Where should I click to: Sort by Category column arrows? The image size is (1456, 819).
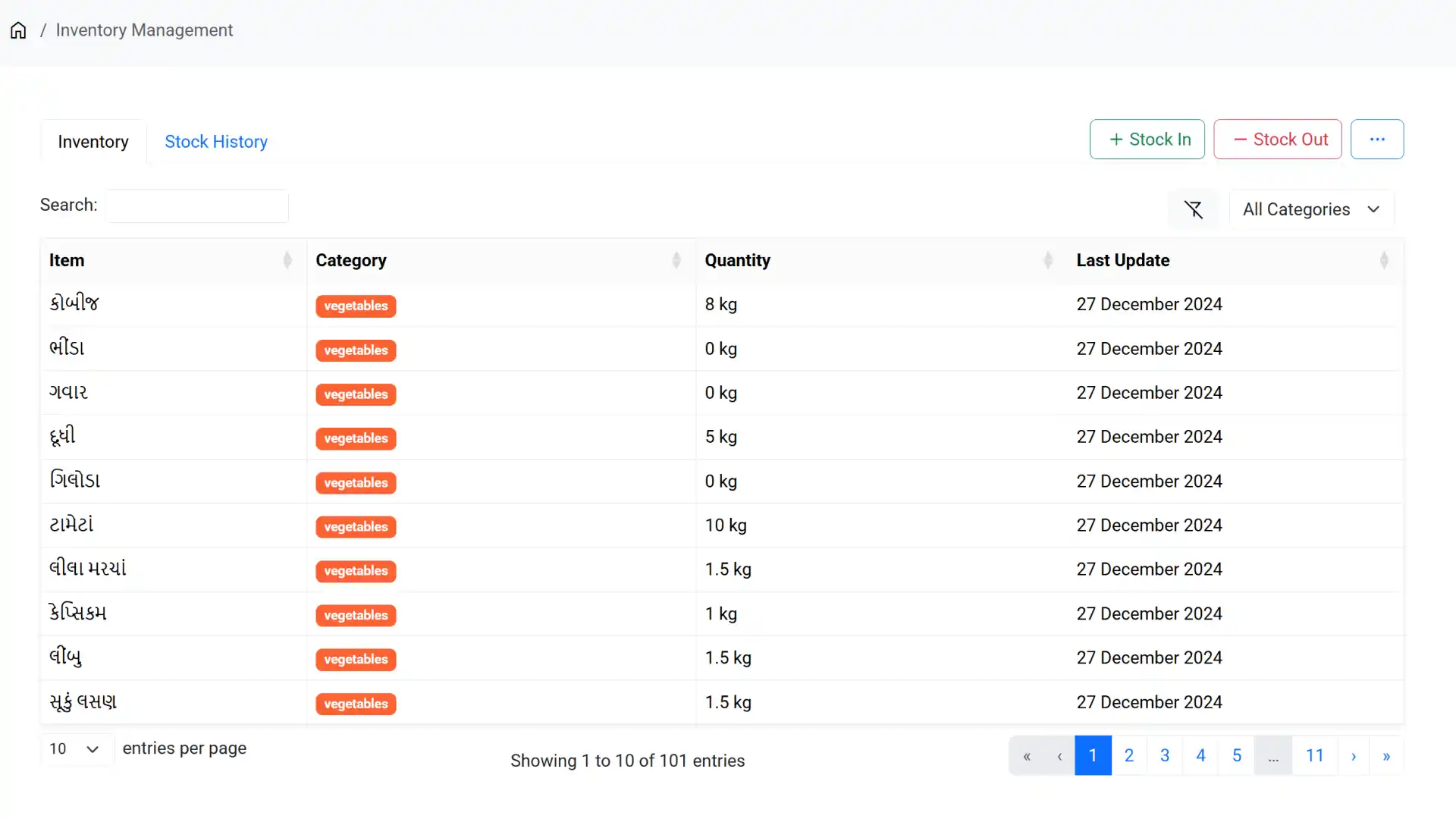[x=676, y=260]
